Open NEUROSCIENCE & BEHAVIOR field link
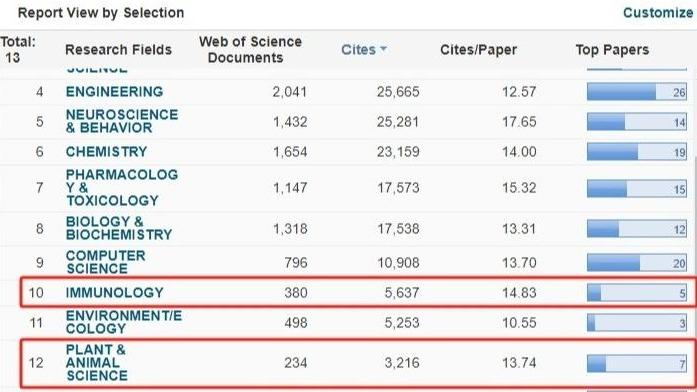This screenshot has width=697, height=392. (122, 121)
